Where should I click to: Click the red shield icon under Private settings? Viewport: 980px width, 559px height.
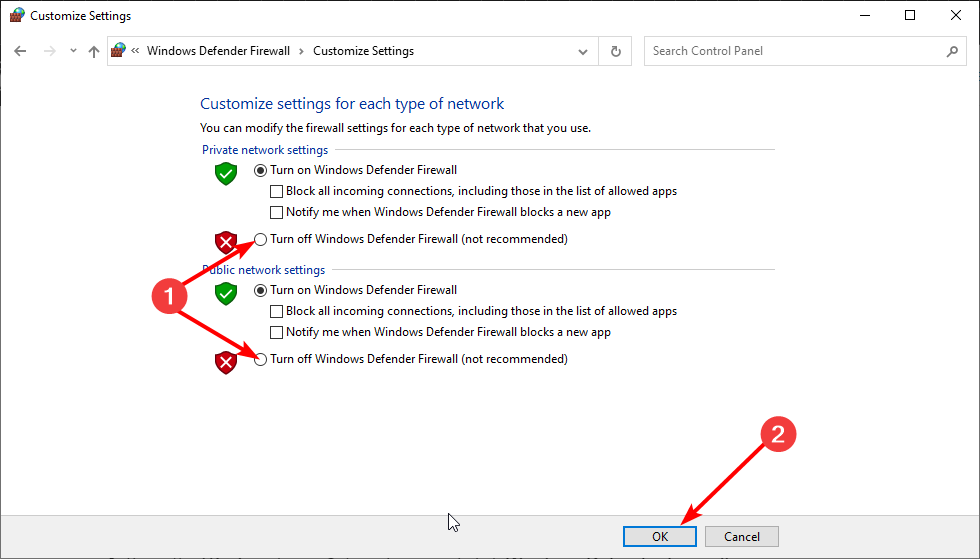226,242
